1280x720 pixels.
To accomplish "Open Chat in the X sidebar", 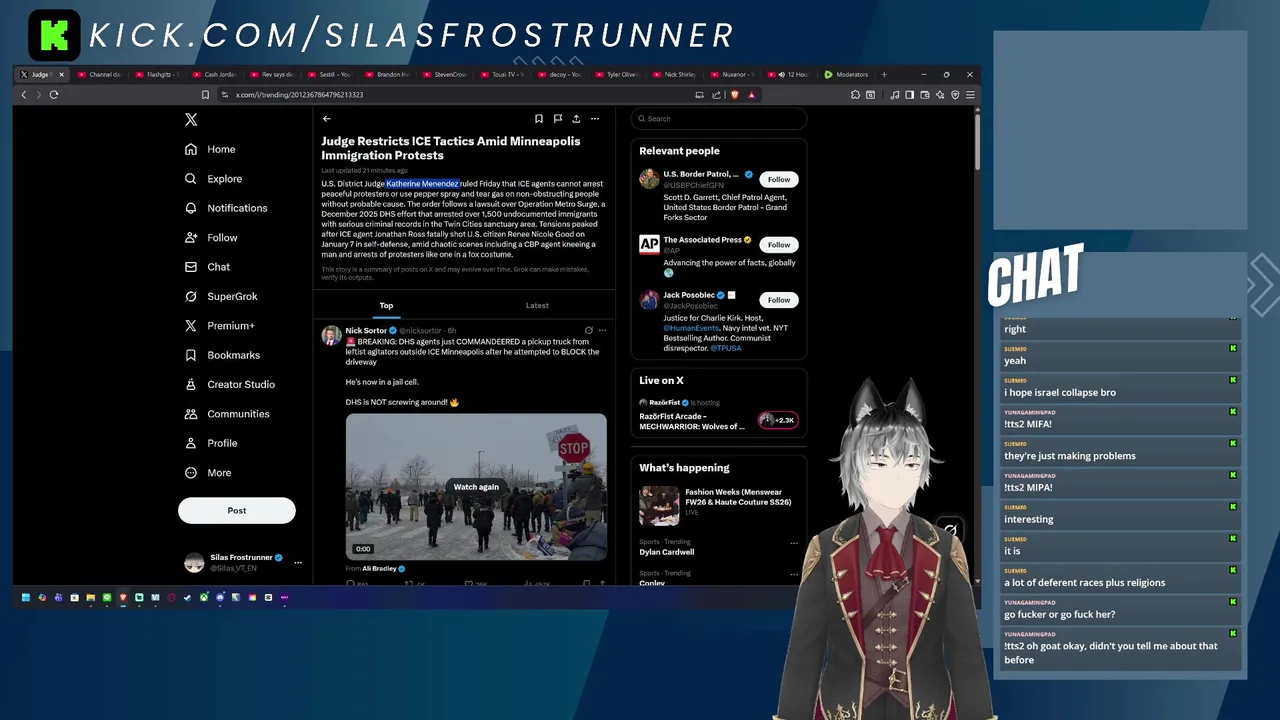I will (208, 267).
